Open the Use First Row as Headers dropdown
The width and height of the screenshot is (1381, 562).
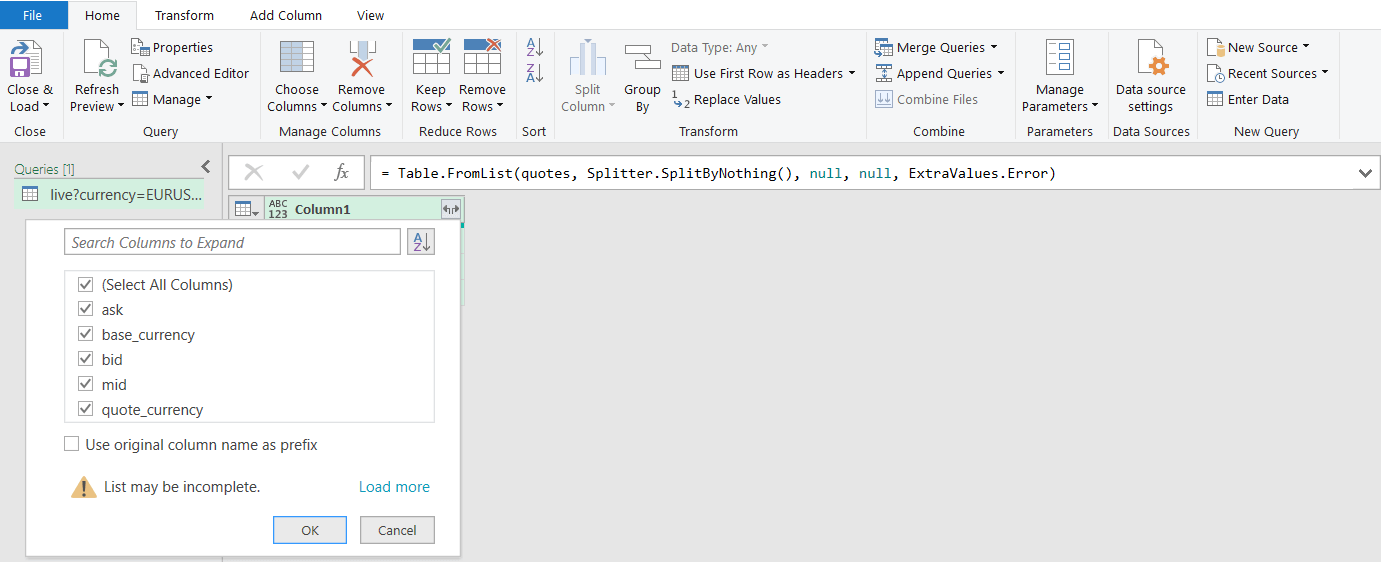(852, 73)
